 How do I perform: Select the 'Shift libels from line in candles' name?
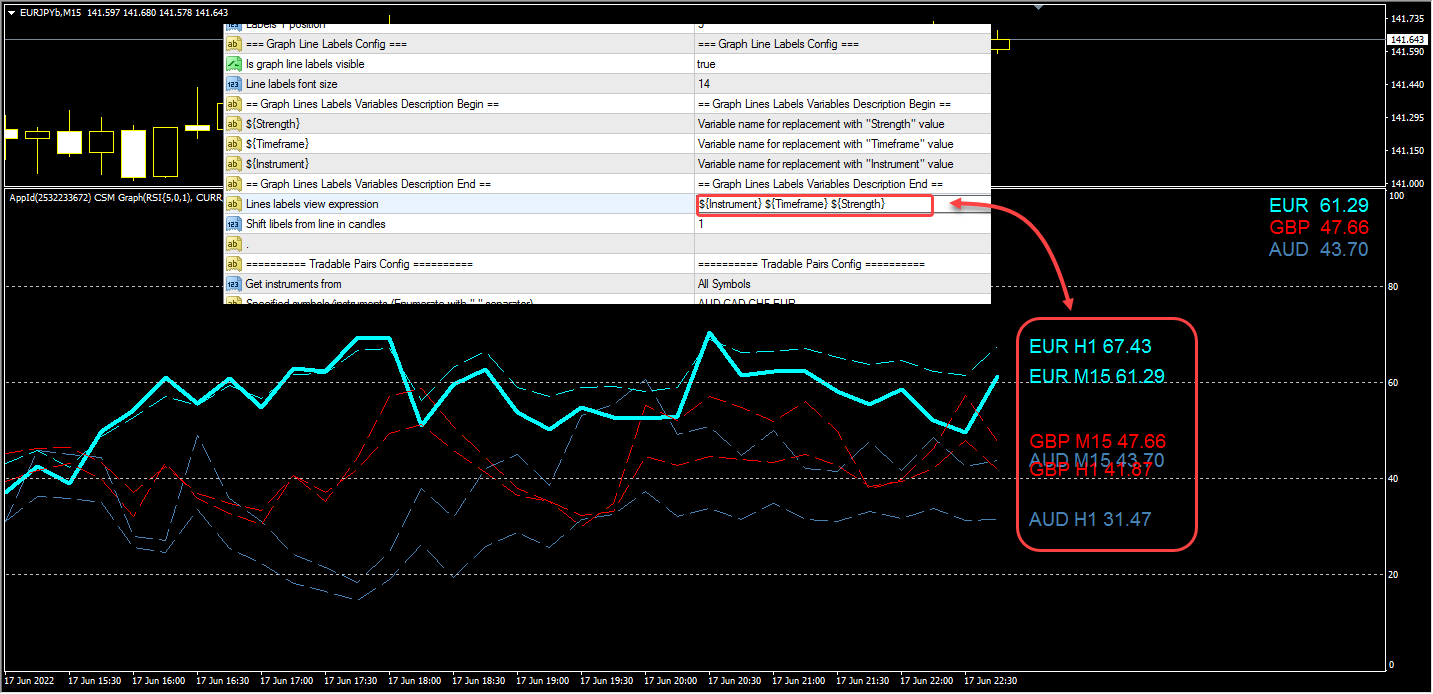click(x=315, y=224)
